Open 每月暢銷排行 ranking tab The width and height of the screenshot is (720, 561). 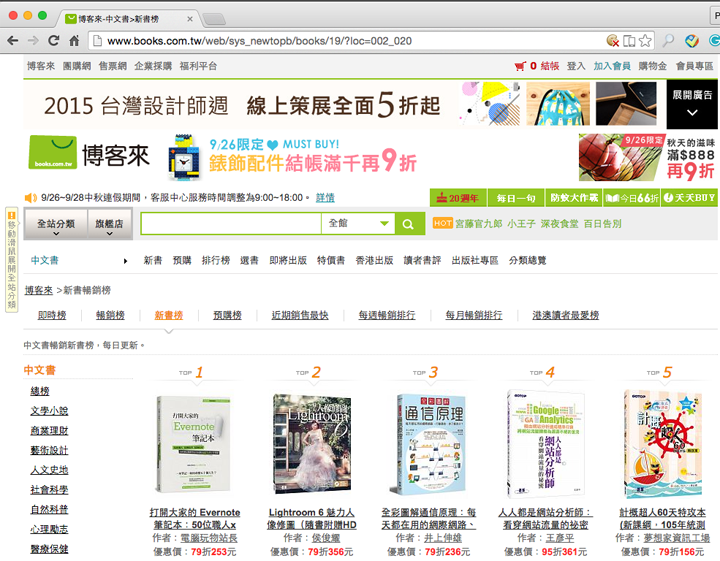tap(474, 315)
